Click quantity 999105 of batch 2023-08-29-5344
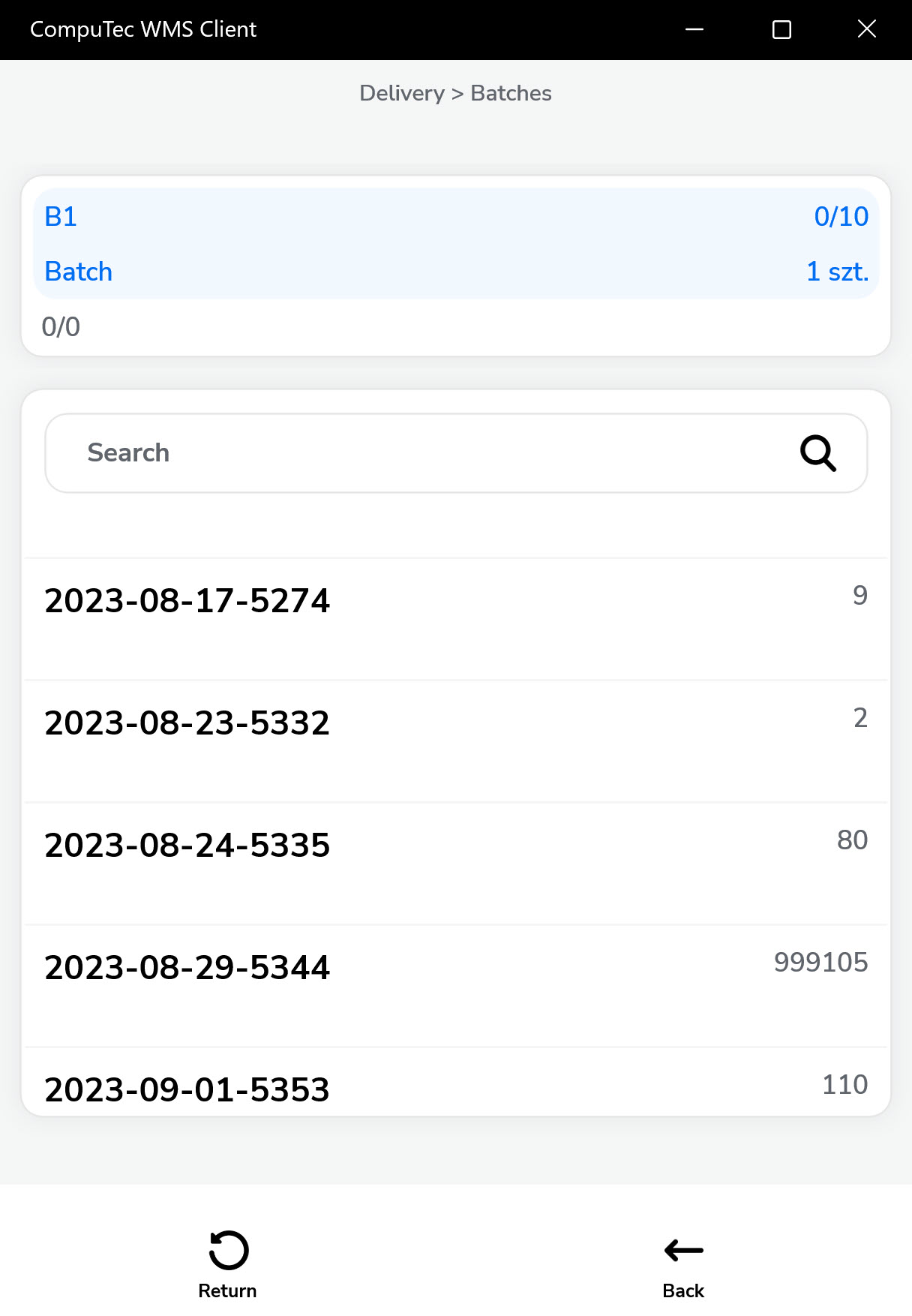 tap(820, 962)
